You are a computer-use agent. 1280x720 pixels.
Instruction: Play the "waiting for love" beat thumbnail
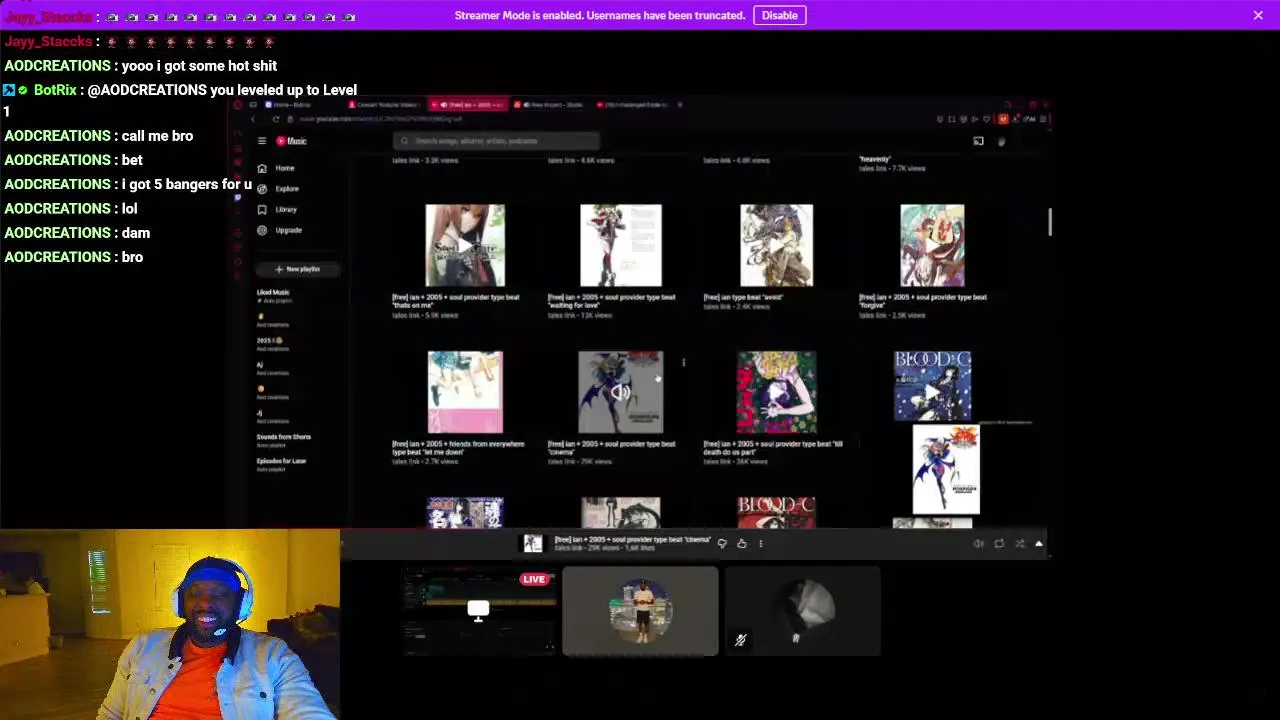[620, 245]
